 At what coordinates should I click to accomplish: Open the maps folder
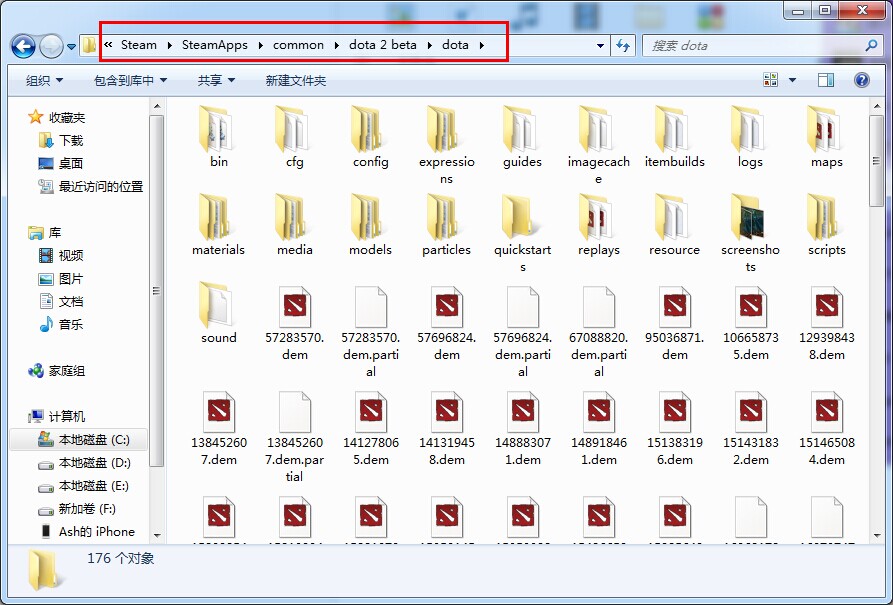click(826, 137)
